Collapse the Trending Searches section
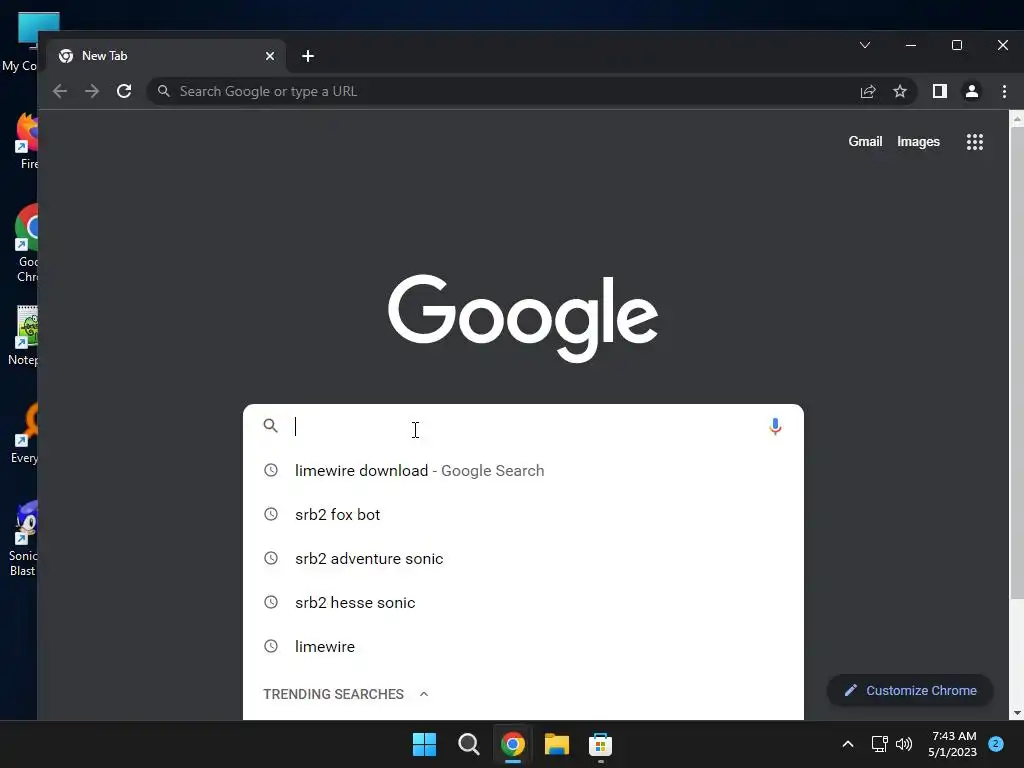Screen dimensions: 1024x768 coord(424,694)
